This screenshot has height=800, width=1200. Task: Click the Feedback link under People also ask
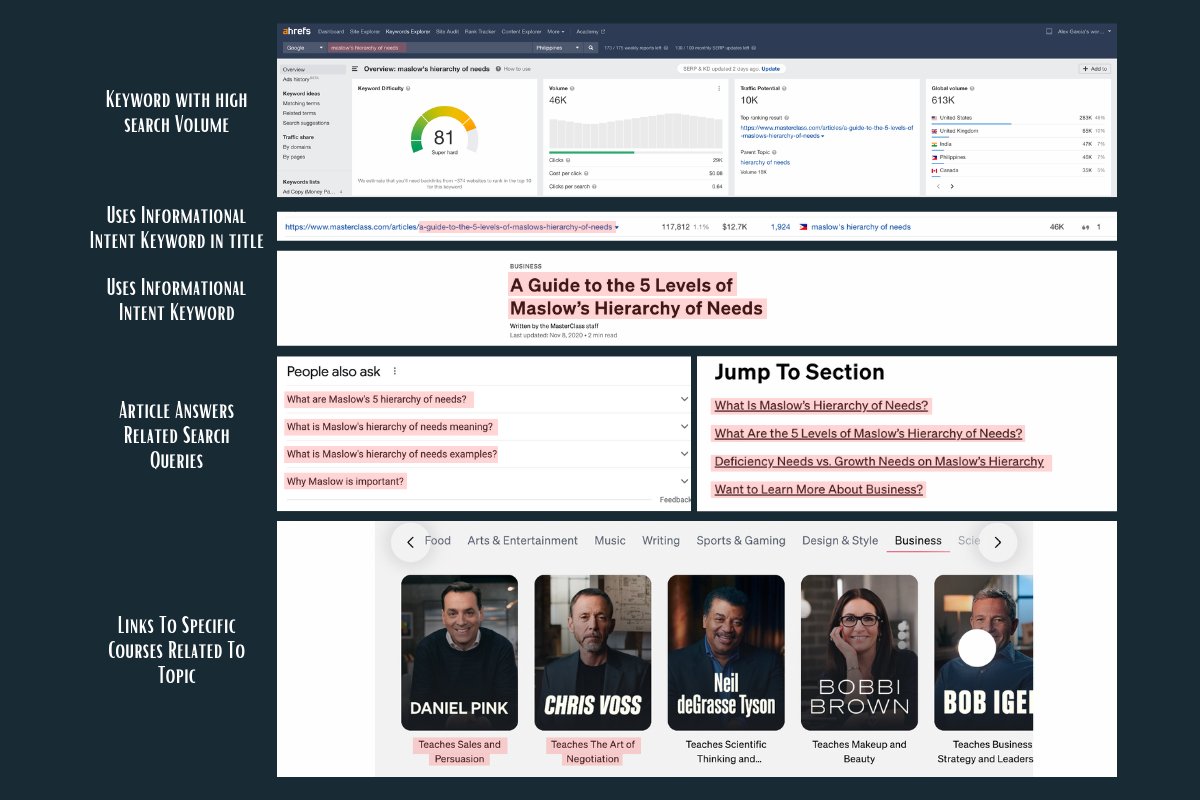[674, 500]
